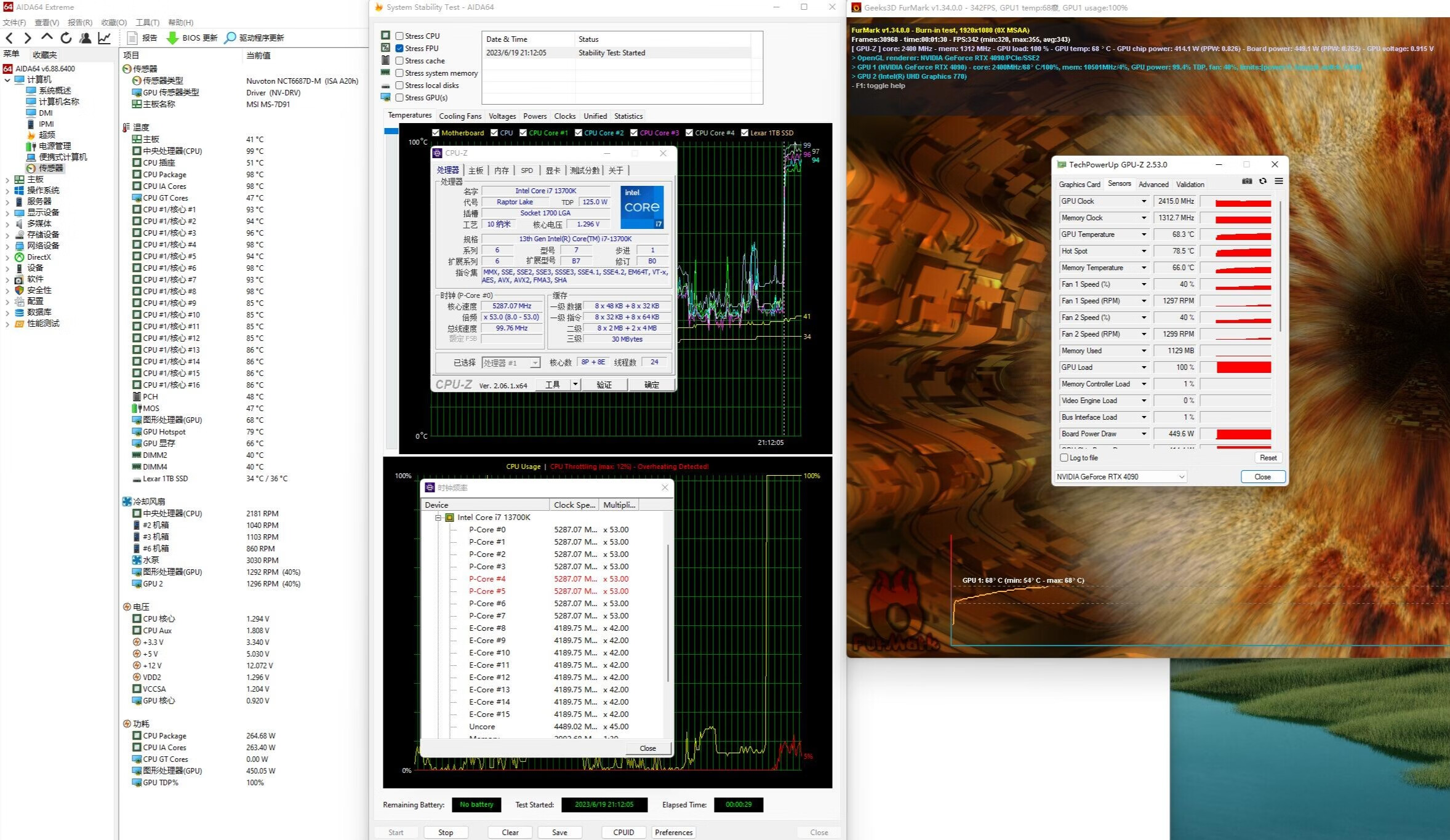Open the NVIDIA GeForce RTX 4090 dropdown
The image size is (1450, 840).
(x=1120, y=477)
